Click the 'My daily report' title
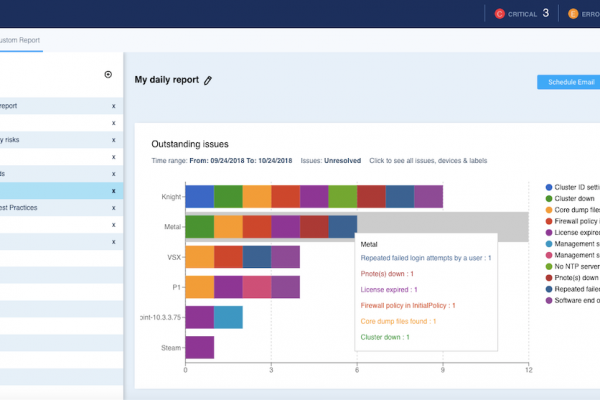Image resolution: width=600 pixels, height=400 pixels. pyautogui.click(x=166, y=80)
